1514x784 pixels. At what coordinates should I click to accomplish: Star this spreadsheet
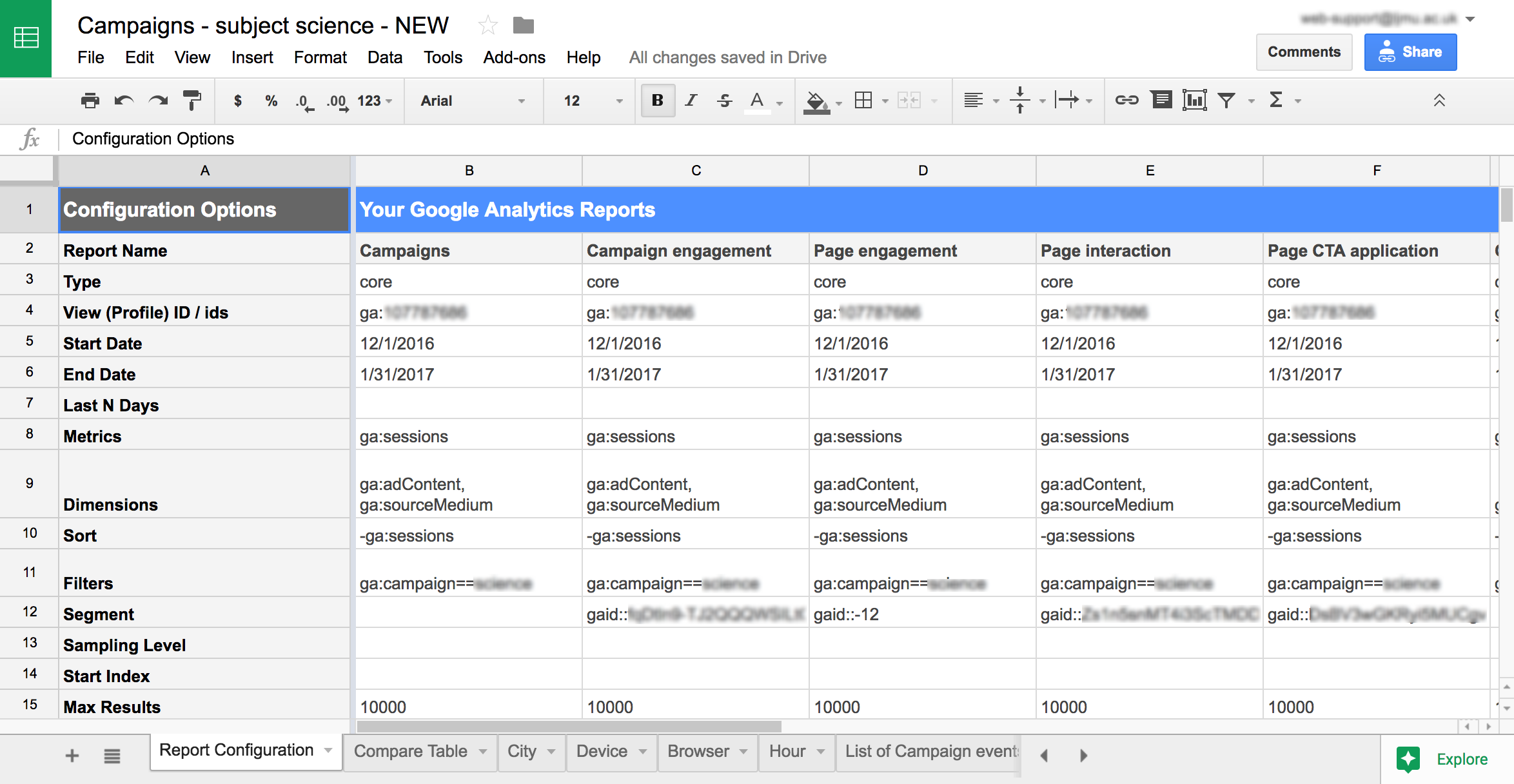[487, 26]
